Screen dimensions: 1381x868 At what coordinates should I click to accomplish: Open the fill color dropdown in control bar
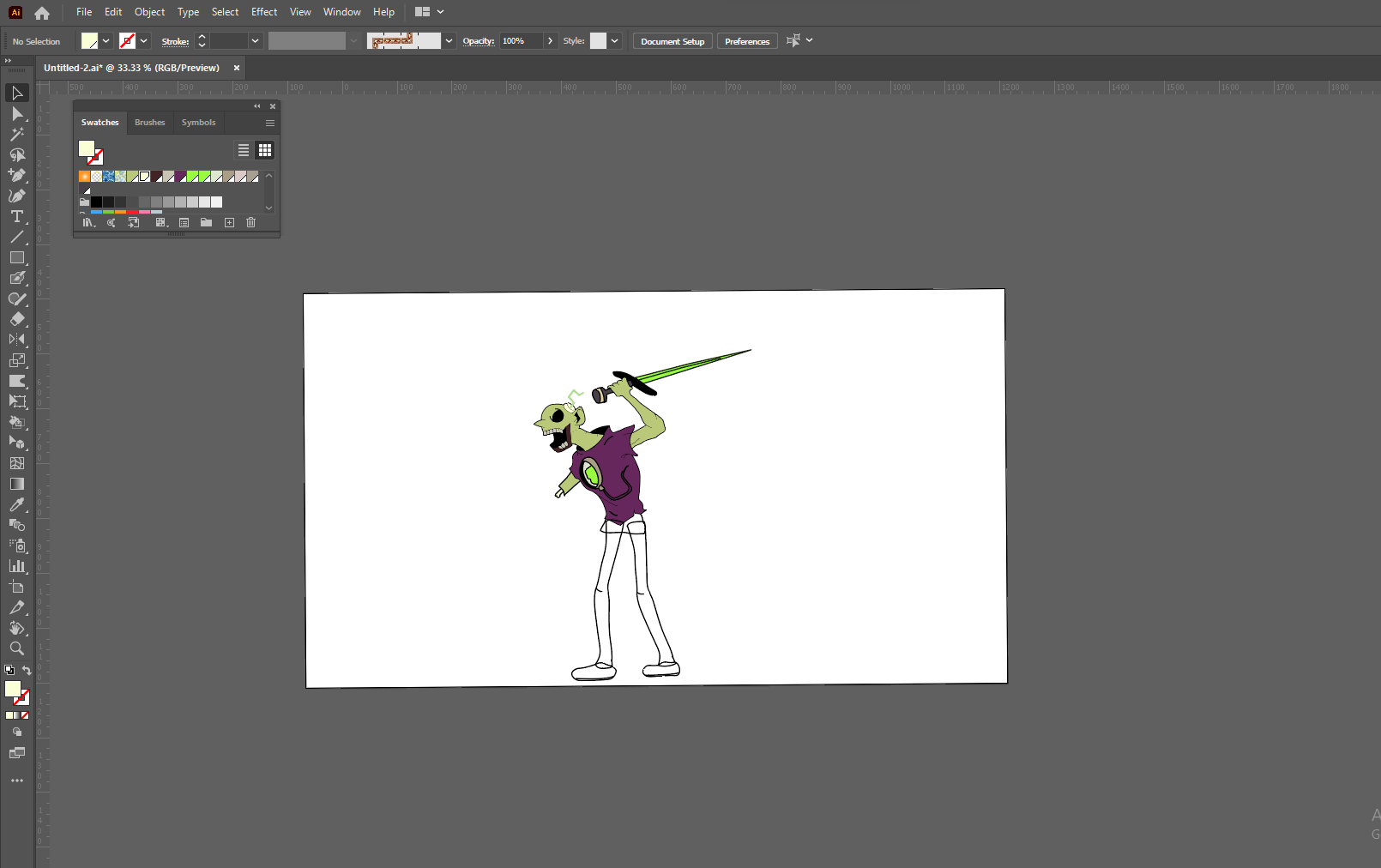[106, 41]
